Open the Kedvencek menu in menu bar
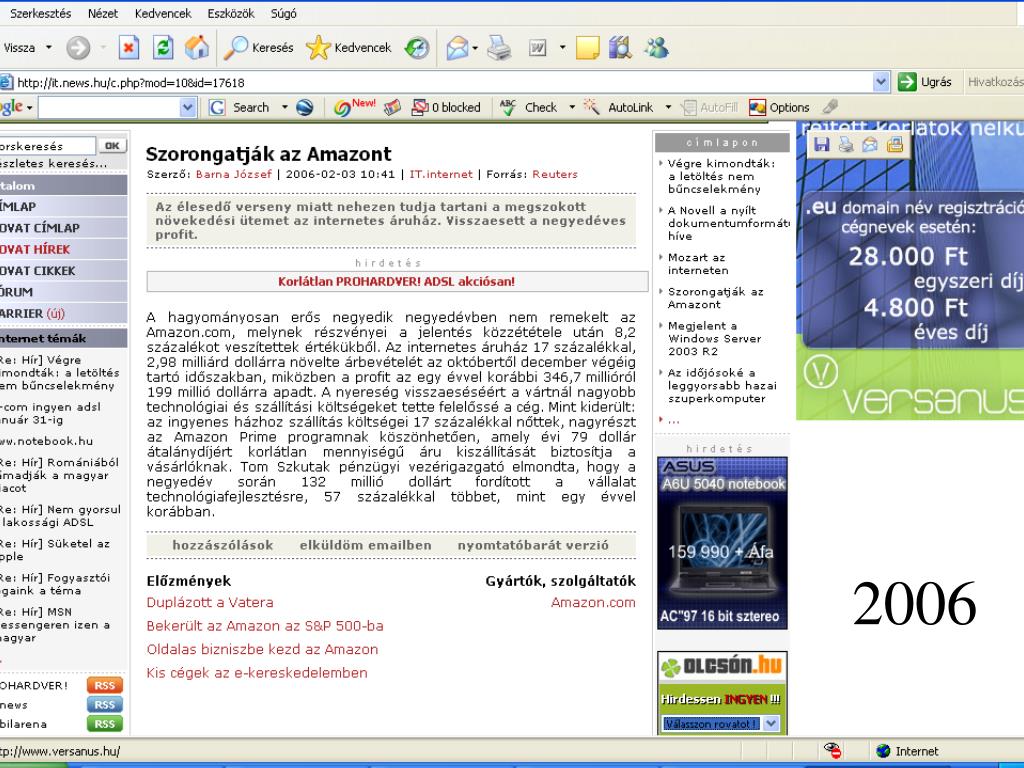The image size is (1024, 768). (x=163, y=13)
